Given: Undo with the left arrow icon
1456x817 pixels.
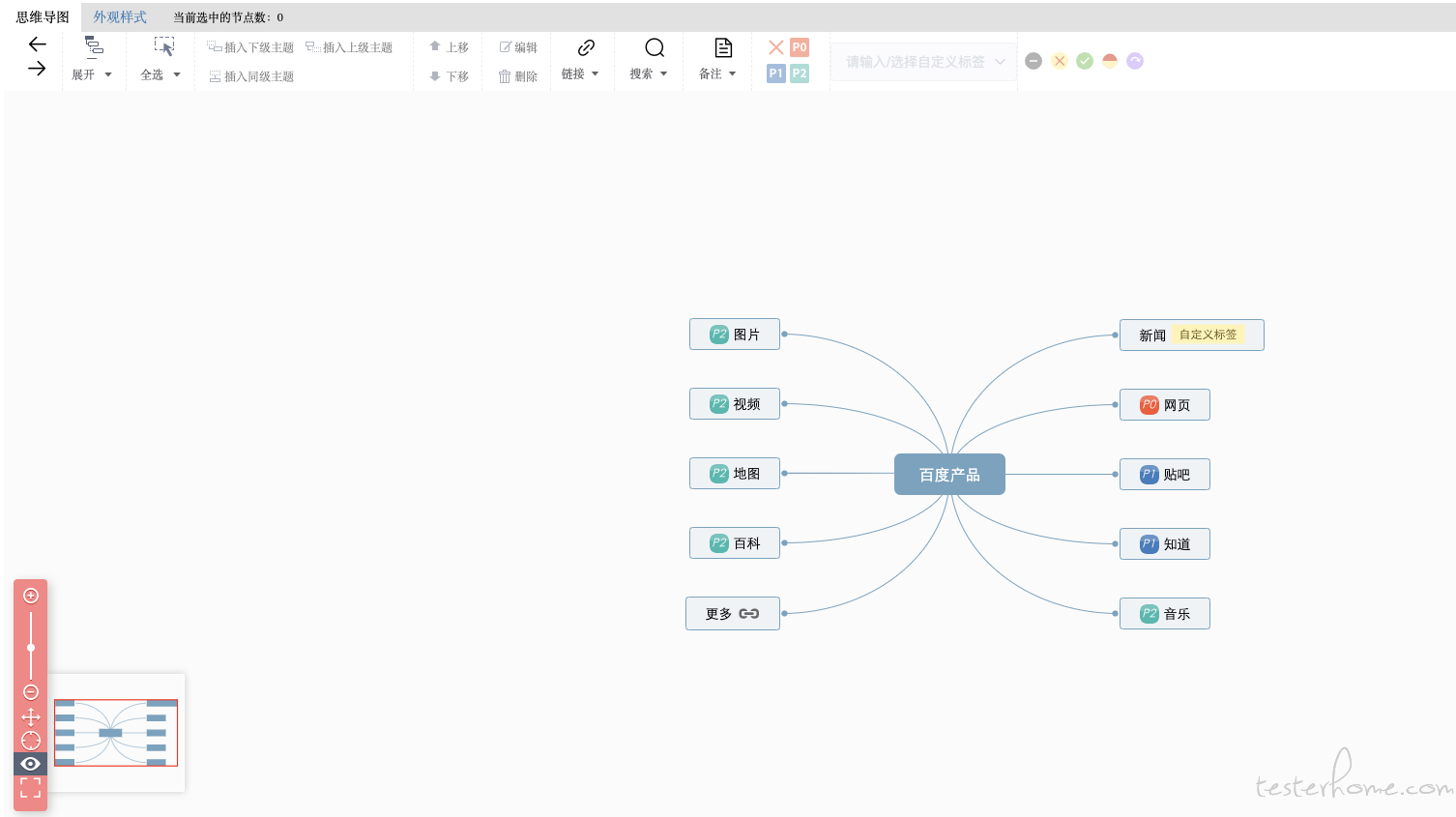Looking at the screenshot, I should click(37, 44).
